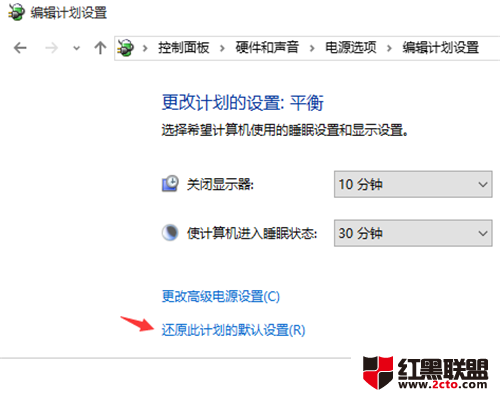Click the Back arrow navigation button

(x=20, y=48)
